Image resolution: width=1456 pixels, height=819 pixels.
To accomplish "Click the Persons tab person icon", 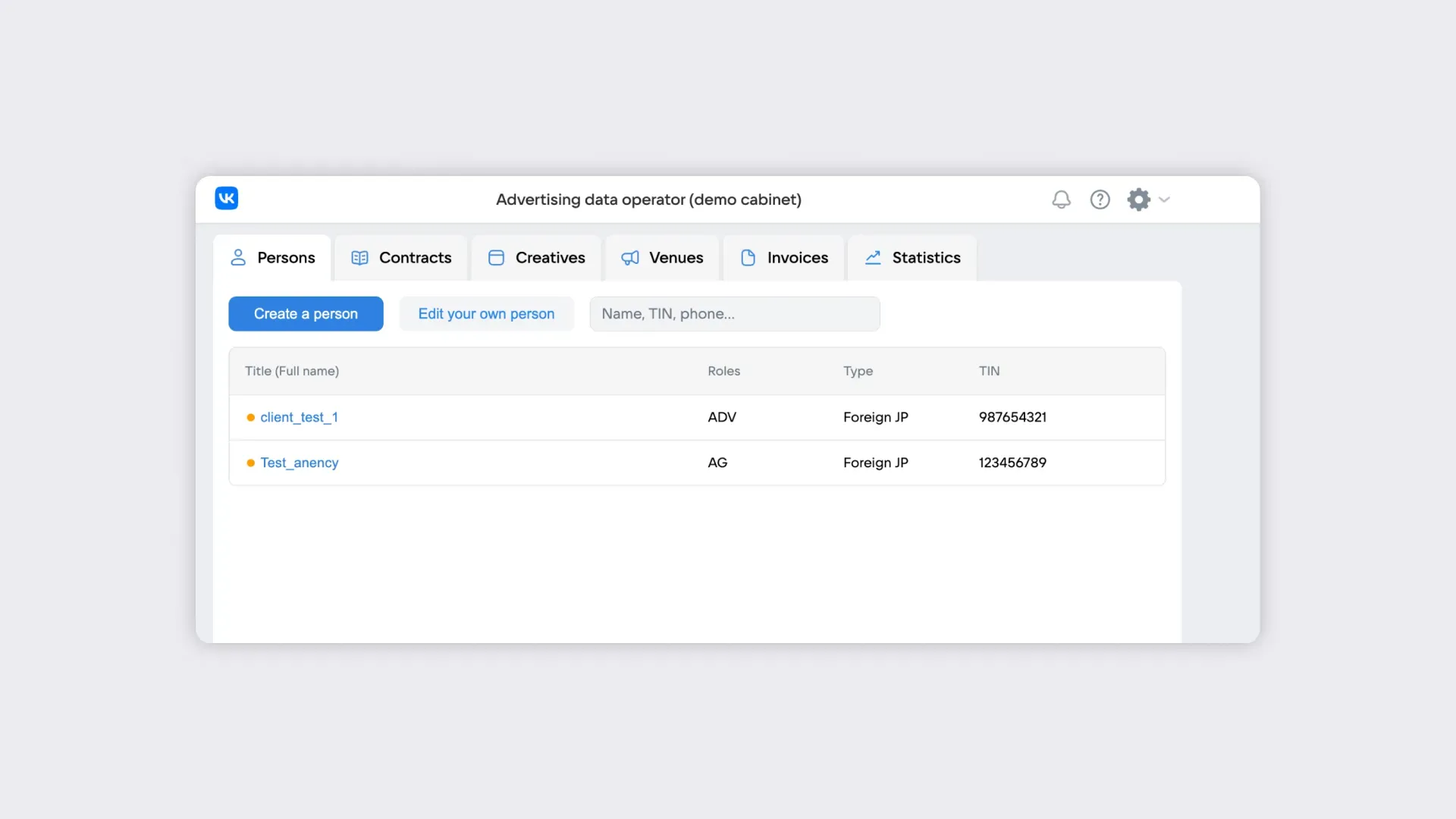I will click(x=238, y=258).
